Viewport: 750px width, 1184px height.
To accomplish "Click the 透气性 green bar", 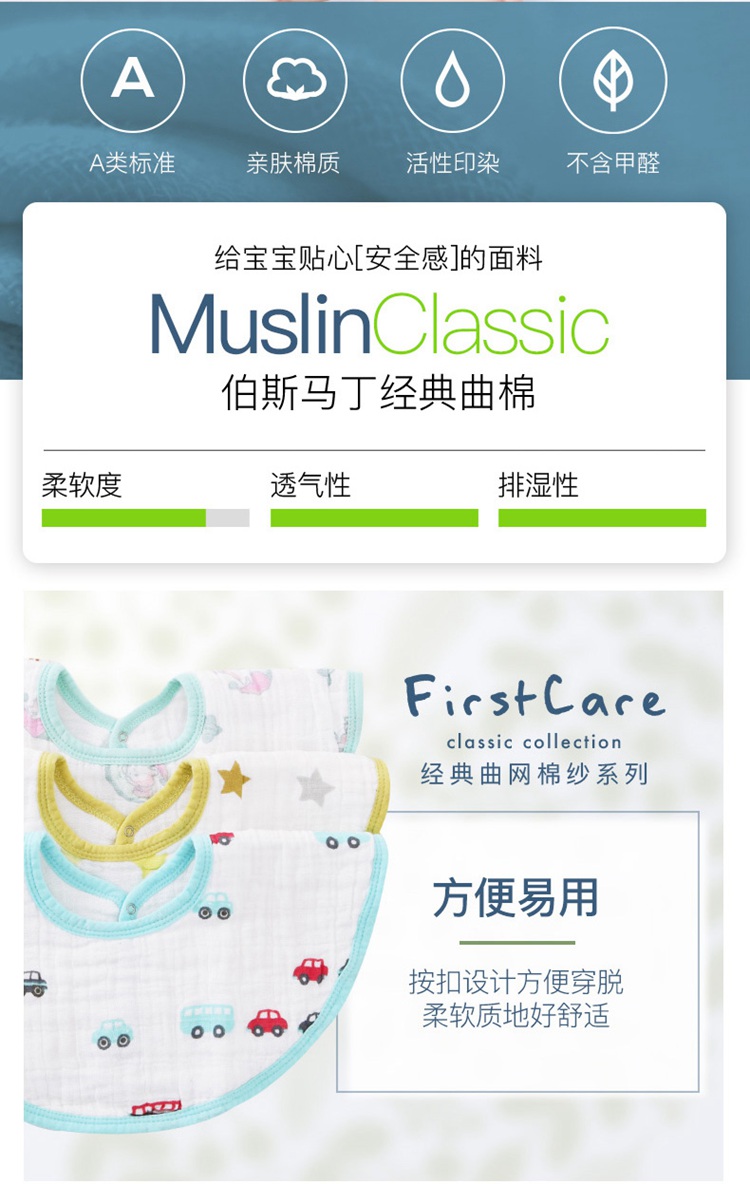I will click(375, 518).
